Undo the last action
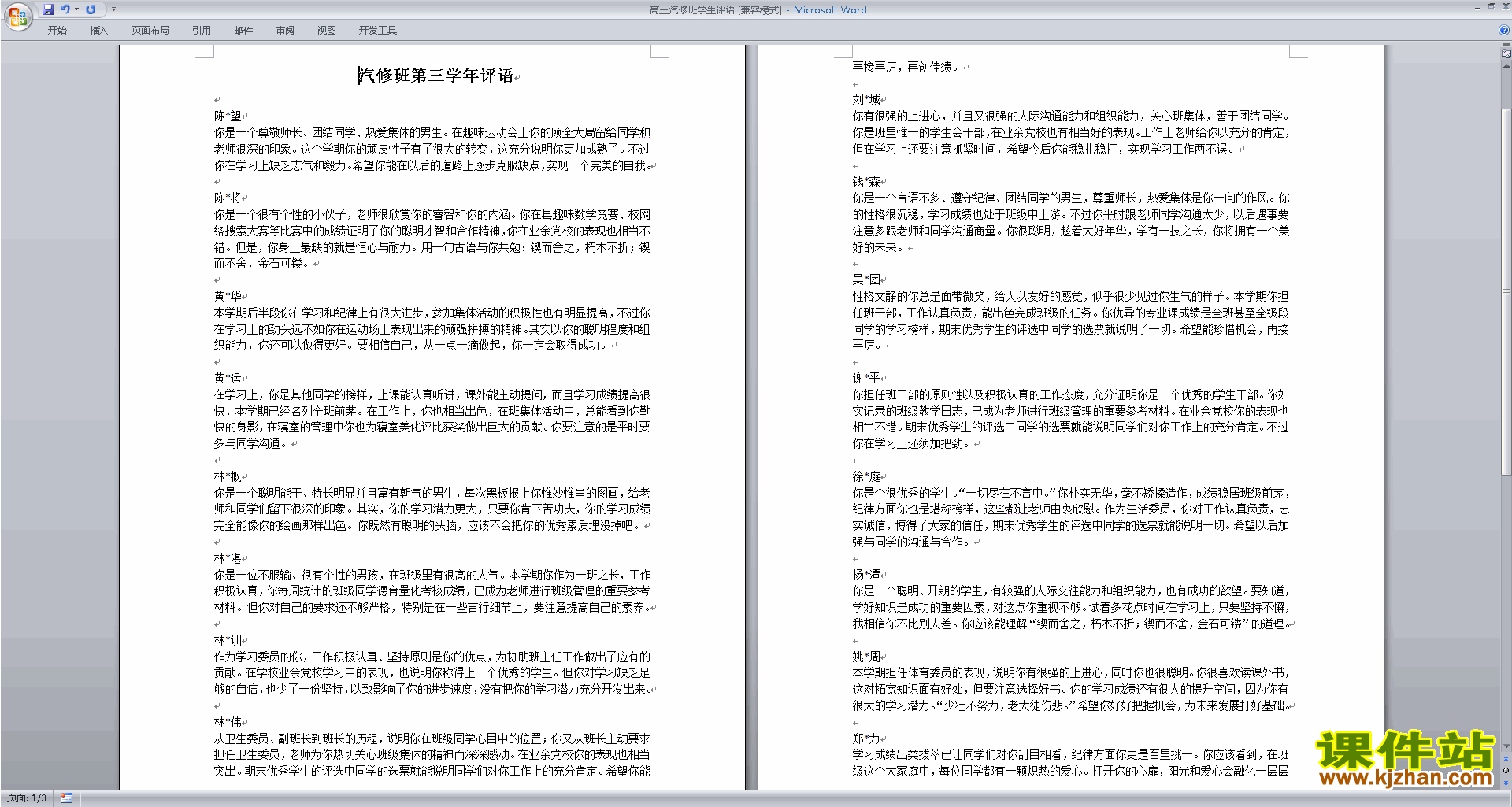This screenshot has width=1512, height=807. [x=65, y=9]
